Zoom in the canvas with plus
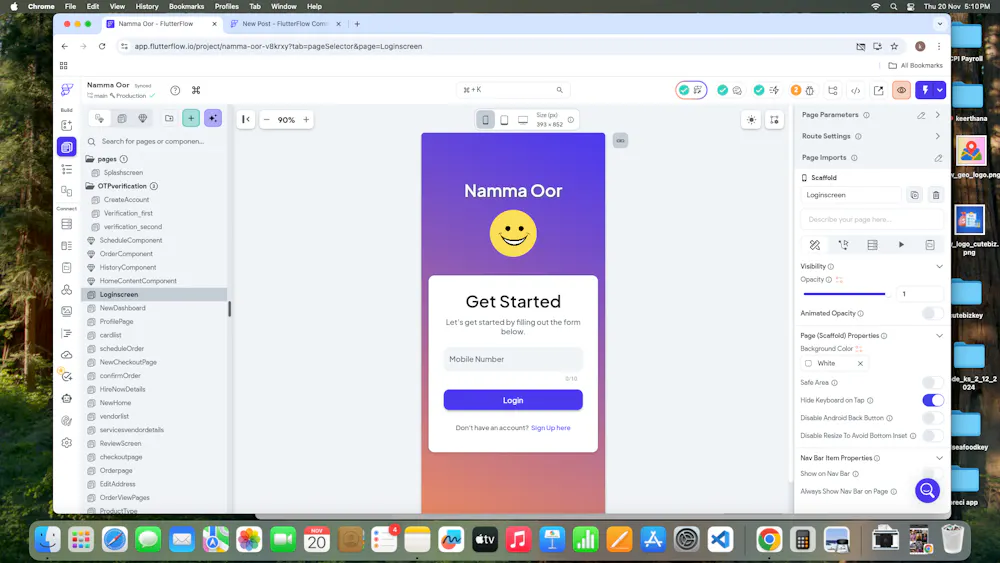This screenshot has height=563, width=1000. 306,119
